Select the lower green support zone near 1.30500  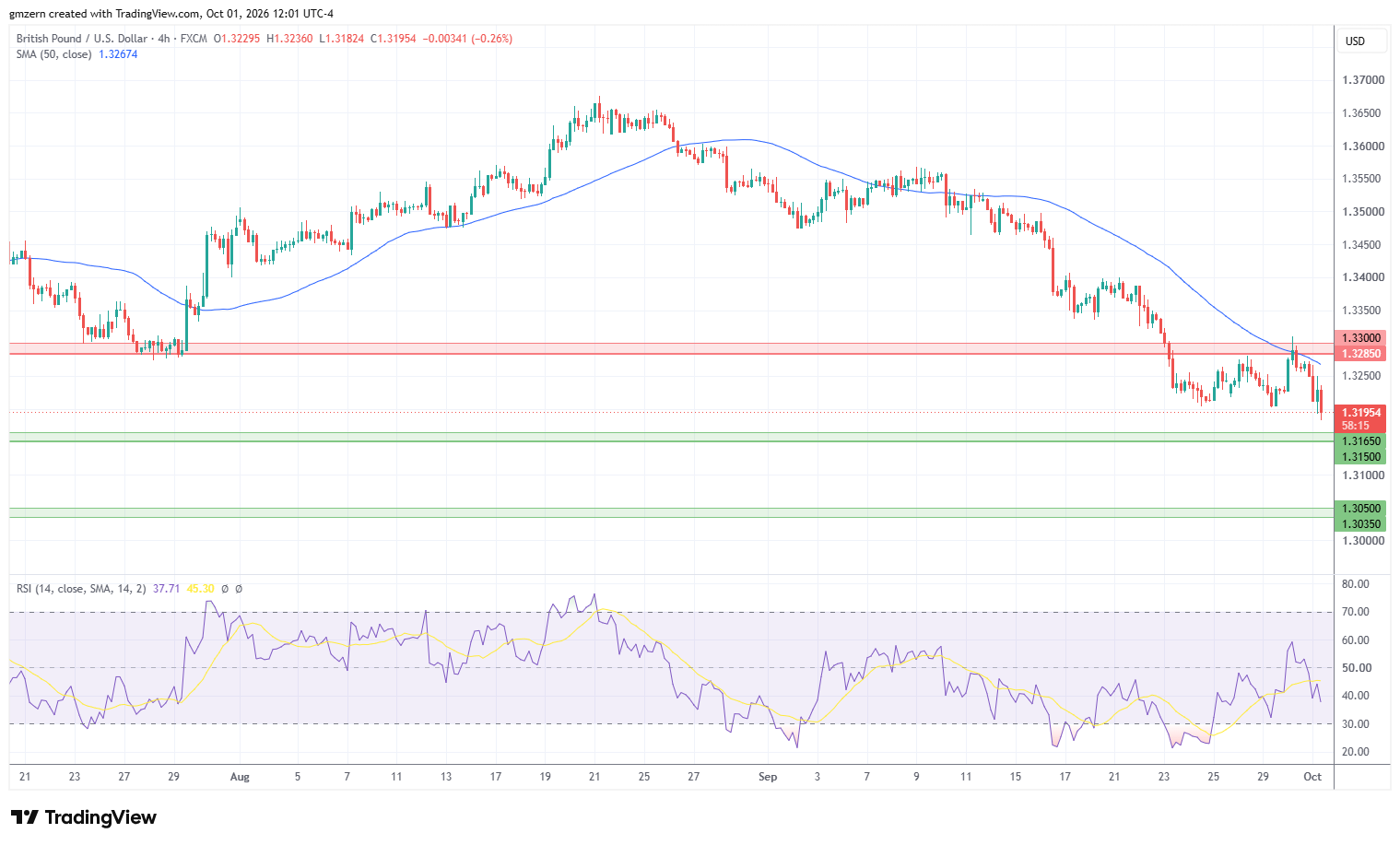pyautogui.click(x=671, y=512)
